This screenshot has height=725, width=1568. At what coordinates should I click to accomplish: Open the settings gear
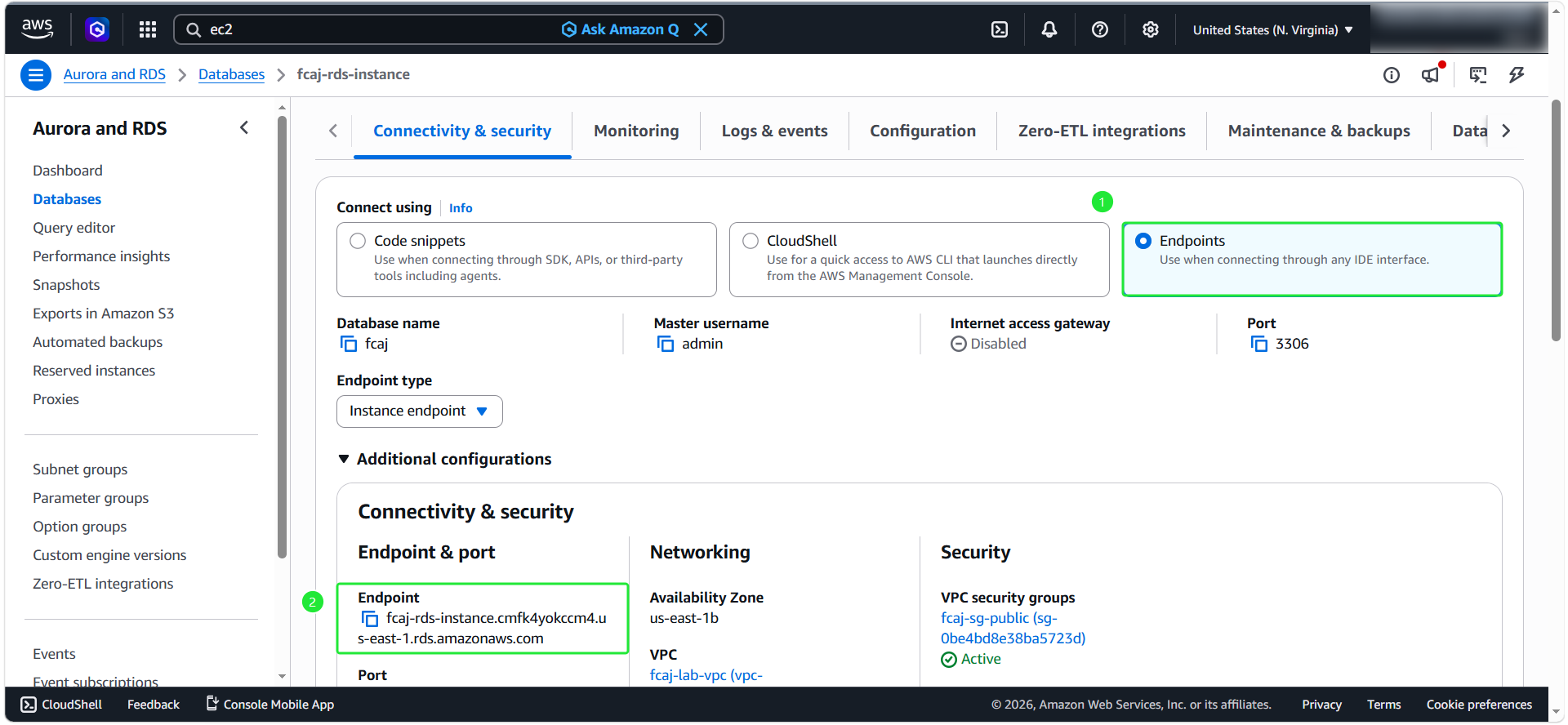(x=1151, y=29)
